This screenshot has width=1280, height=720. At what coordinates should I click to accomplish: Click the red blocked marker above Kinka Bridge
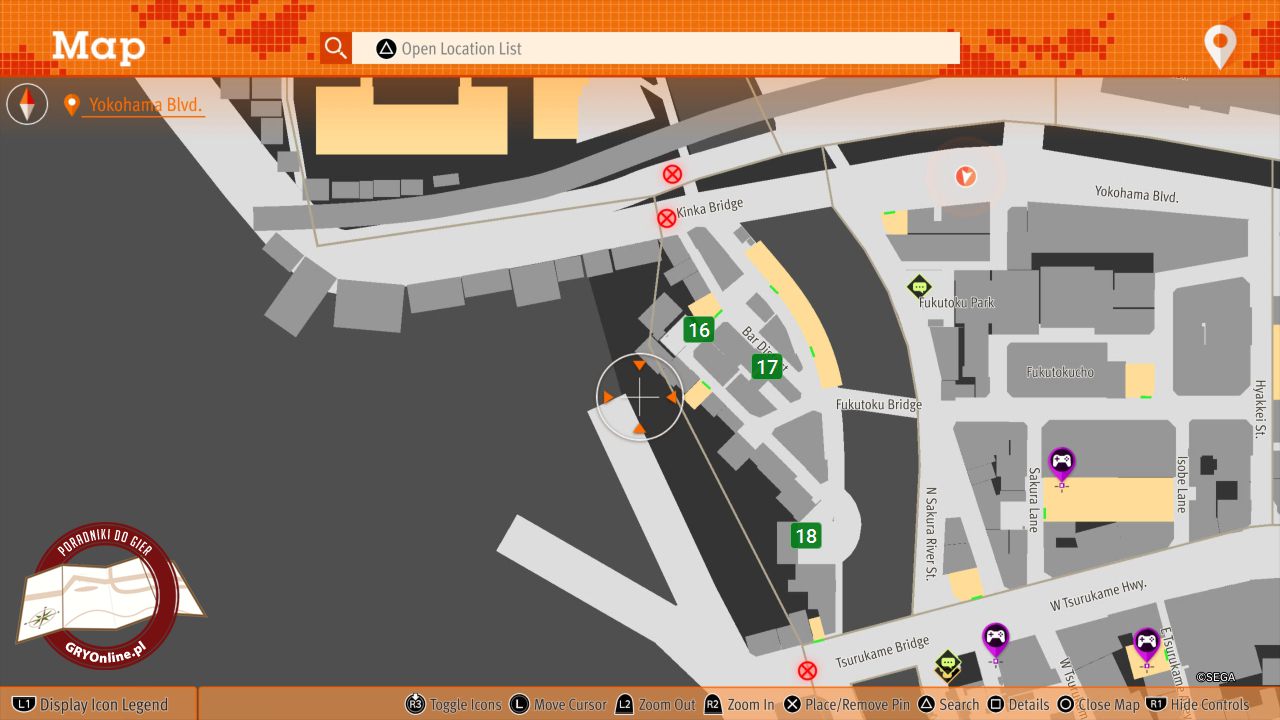pos(672,174)
